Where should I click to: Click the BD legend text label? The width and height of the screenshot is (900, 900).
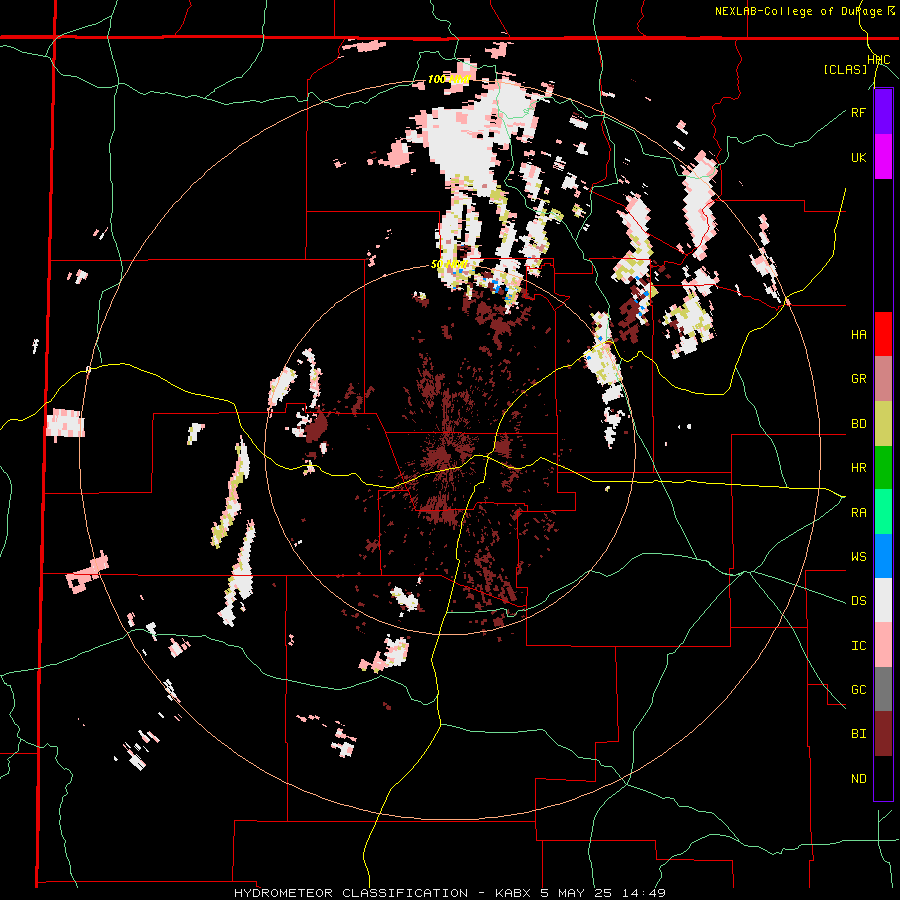tap(858, 424)
